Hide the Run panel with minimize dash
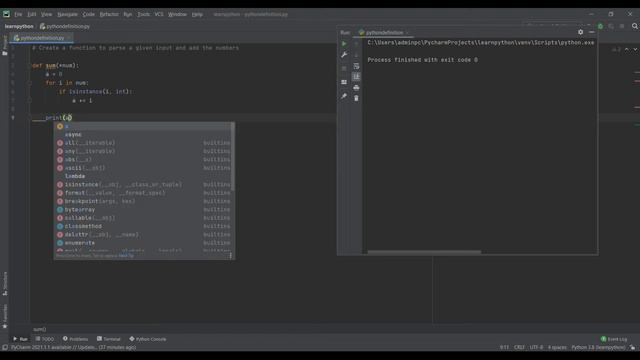The height and width of the screenshot is (360, 640). pos(591,32)
